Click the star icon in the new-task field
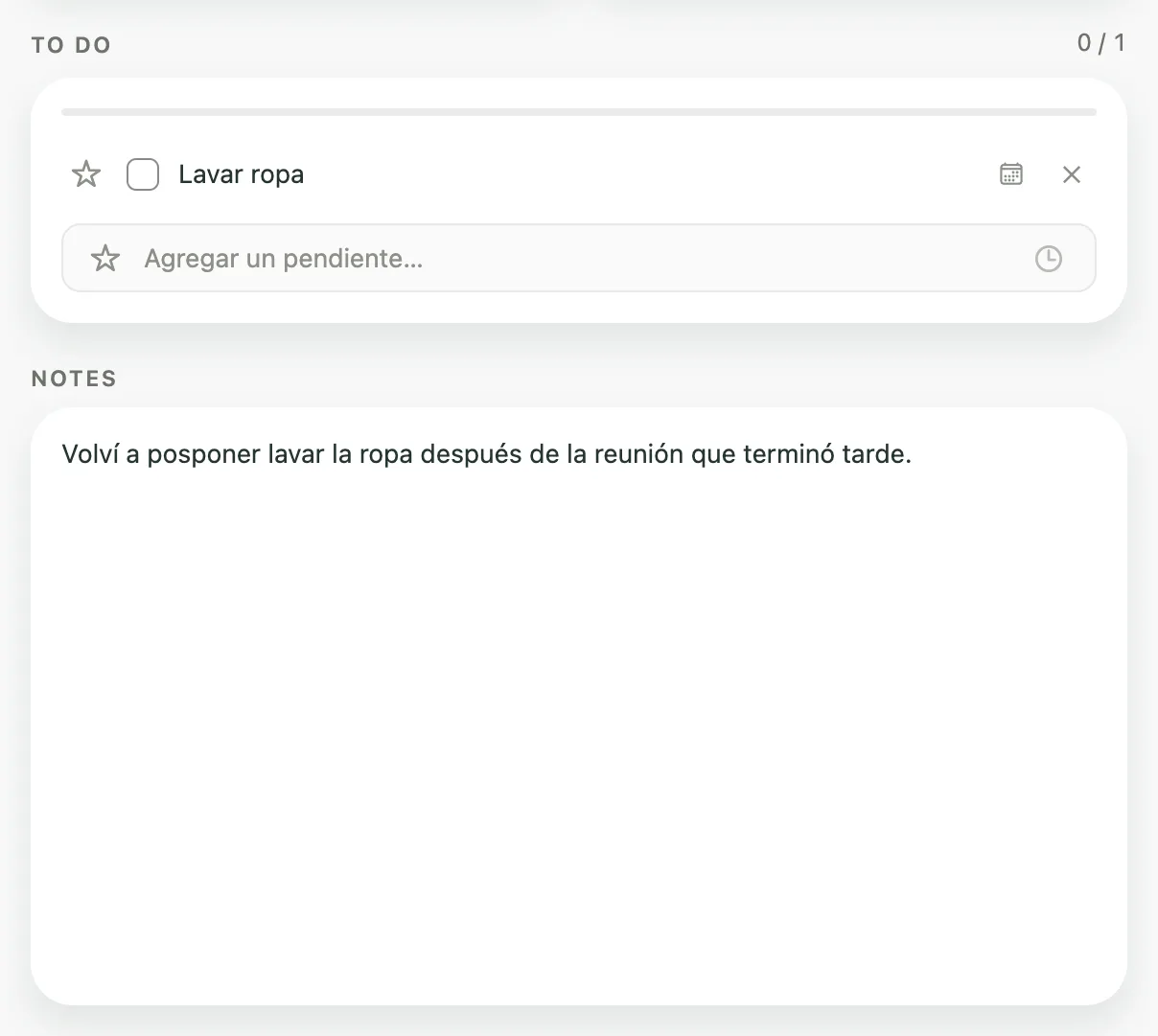1158x1036 pixels. [105, 258]
